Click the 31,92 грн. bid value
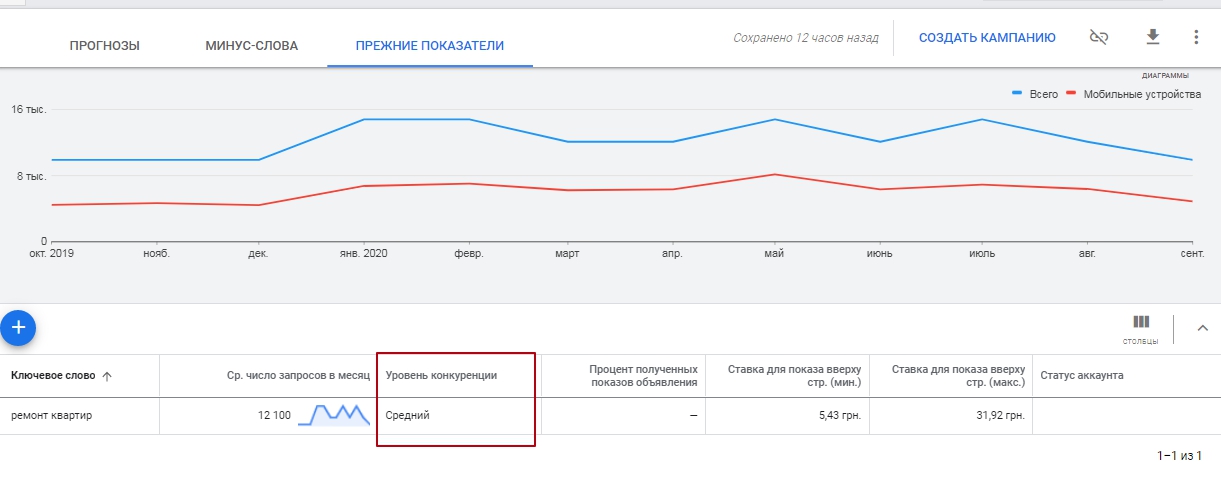The image size is (1221, 477). 1000,415
